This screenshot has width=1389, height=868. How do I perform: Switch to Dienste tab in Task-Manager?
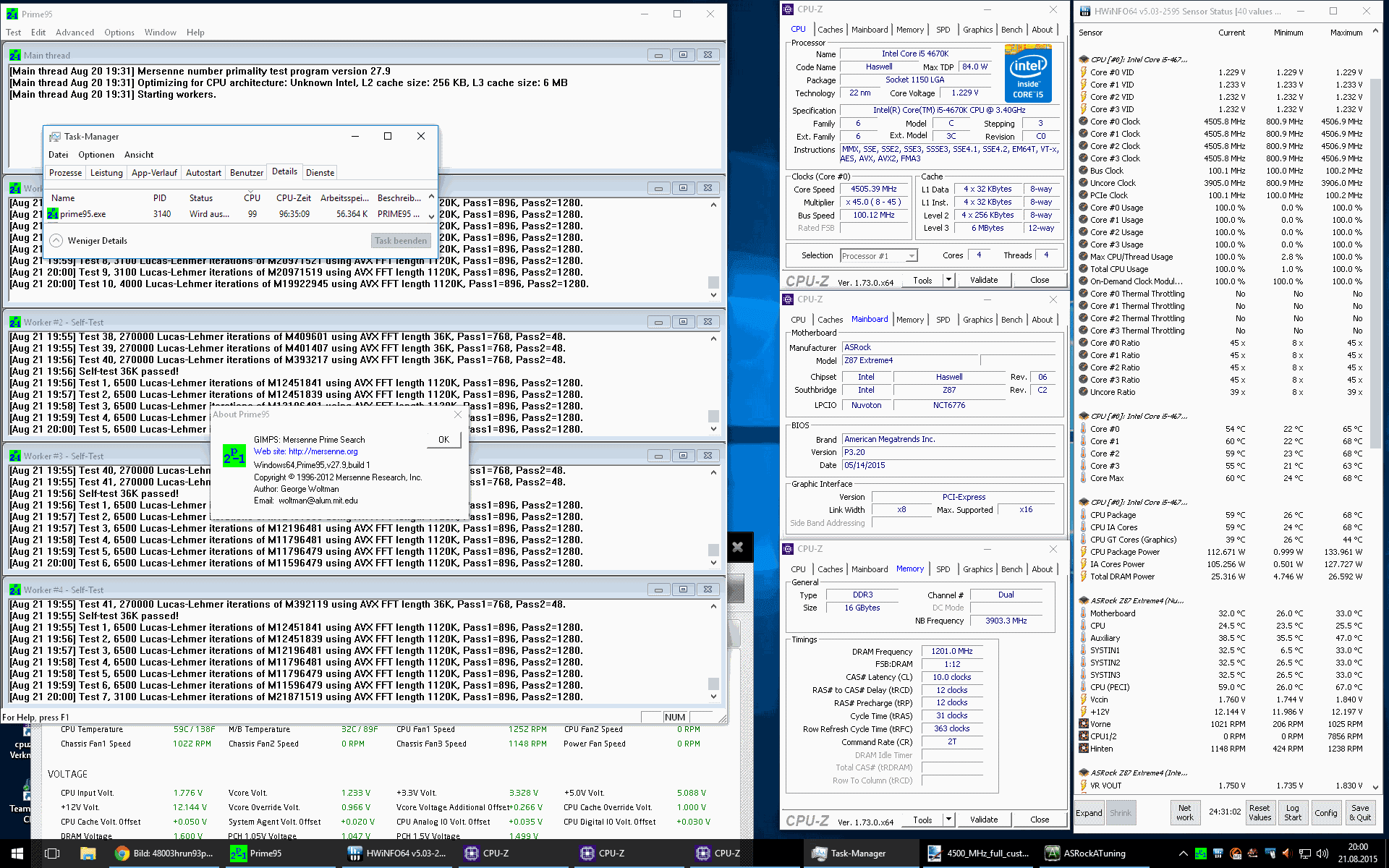[320, 173]
